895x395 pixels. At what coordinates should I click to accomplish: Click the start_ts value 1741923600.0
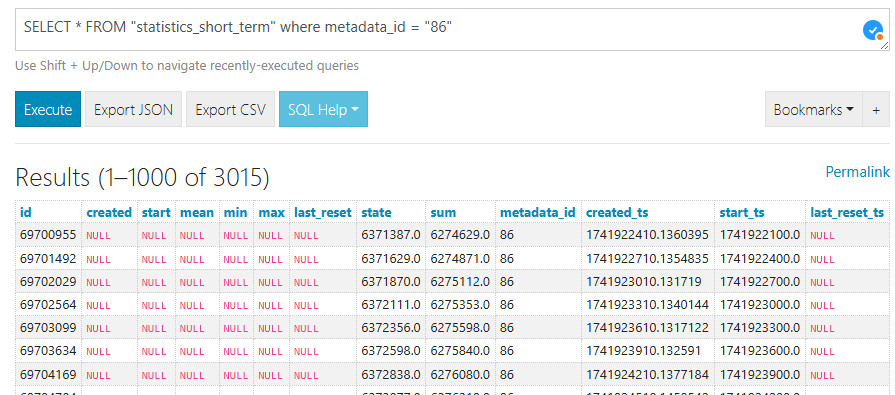coord(760,352)
